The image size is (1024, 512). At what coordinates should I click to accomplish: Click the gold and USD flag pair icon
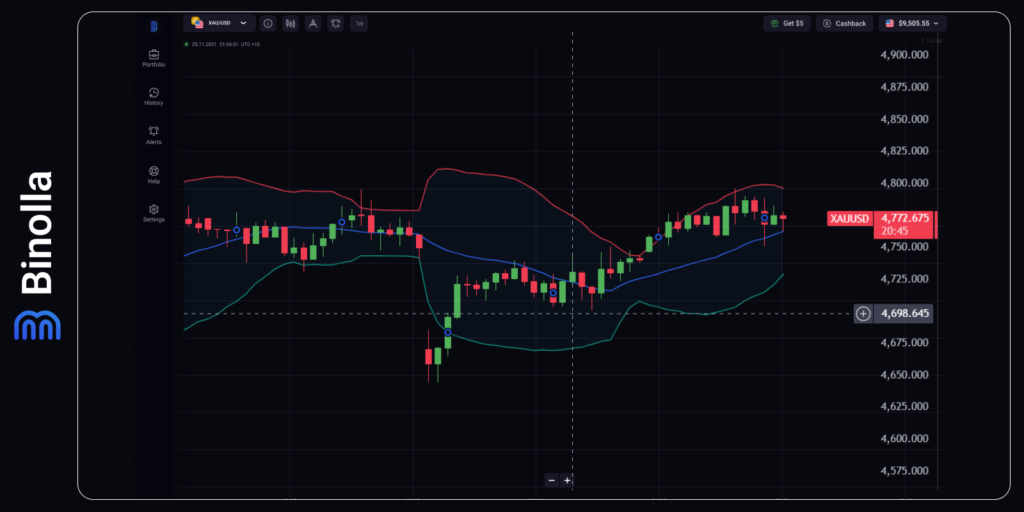(x=197, y=23)
